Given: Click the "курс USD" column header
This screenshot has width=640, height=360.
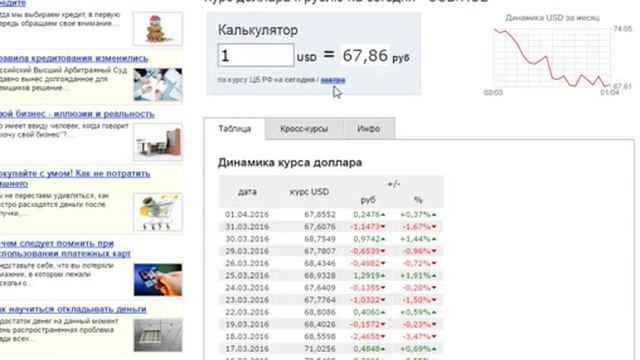Looking at the screenshot, I should 309,191.
